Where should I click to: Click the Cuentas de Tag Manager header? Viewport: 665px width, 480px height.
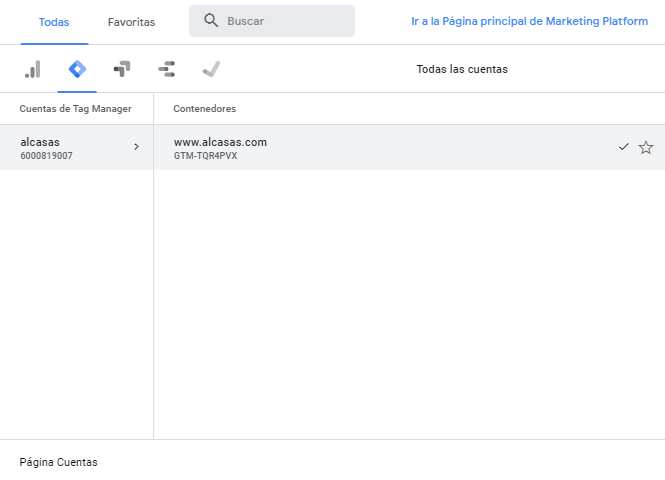tap(75, 108)
